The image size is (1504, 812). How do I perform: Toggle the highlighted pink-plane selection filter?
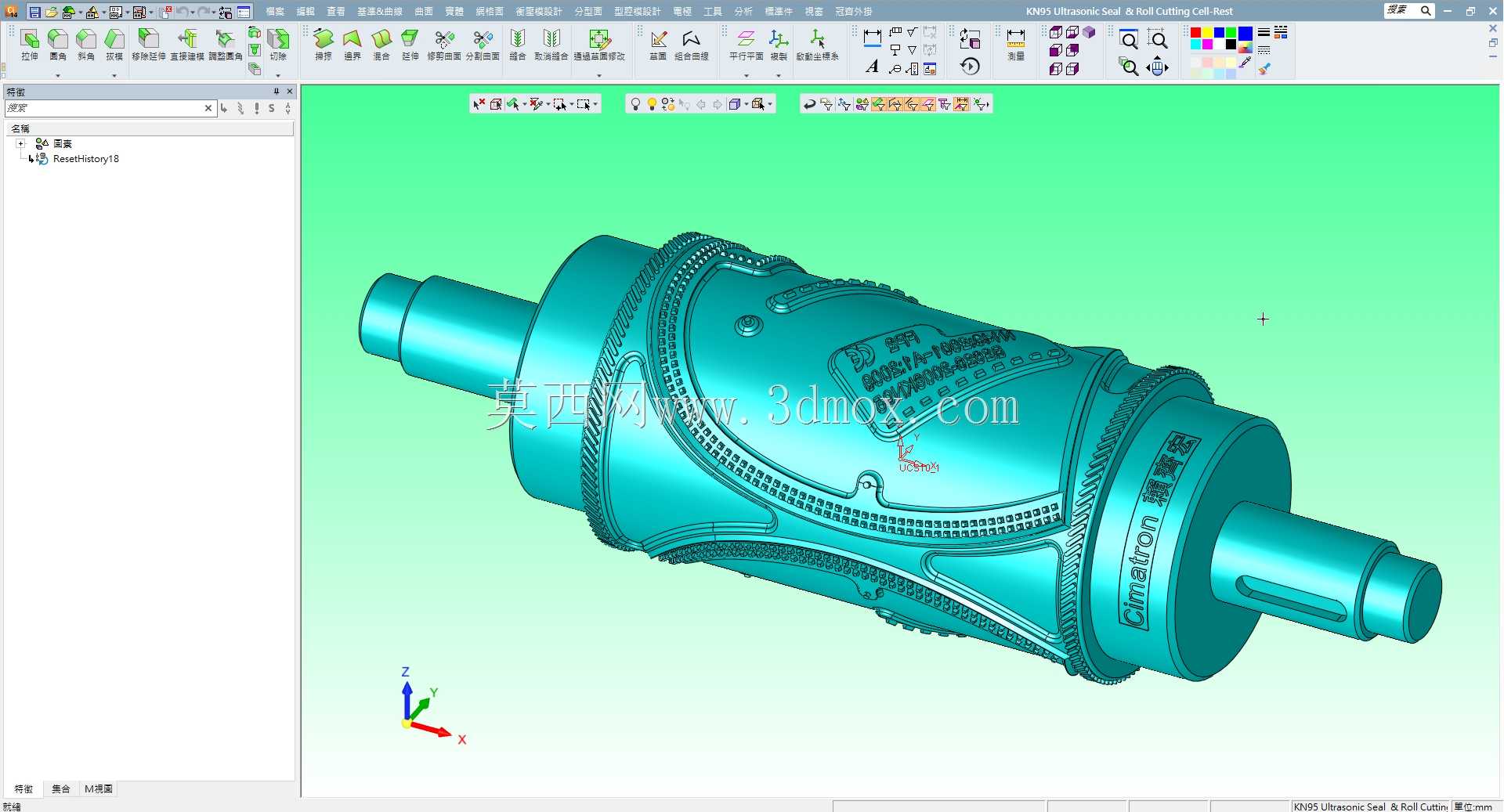point(928,104)
